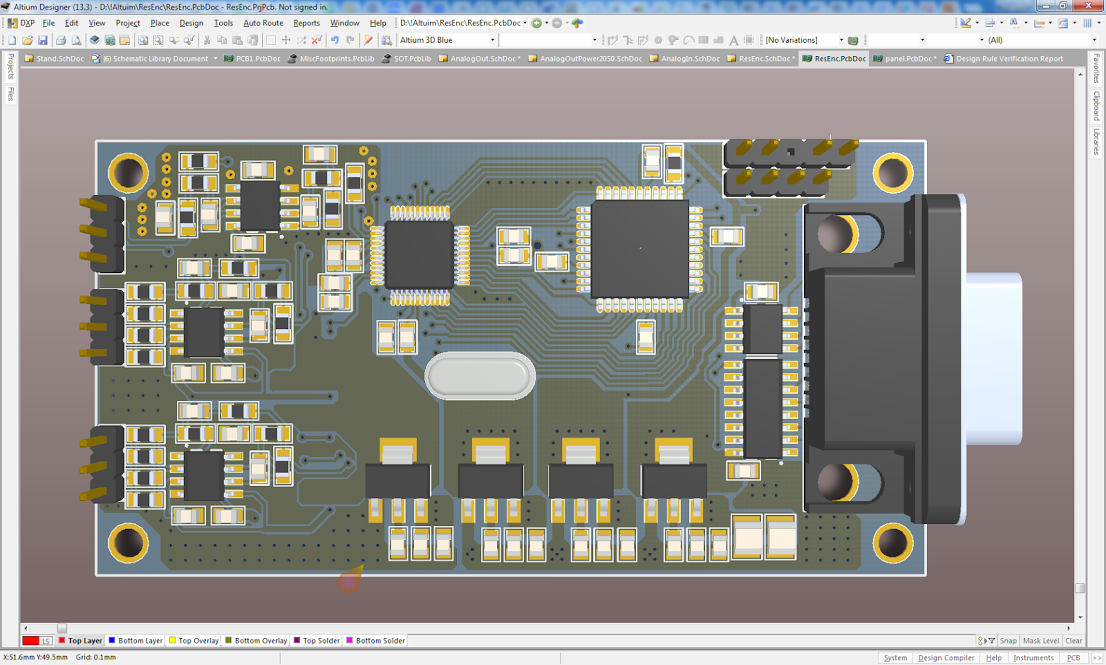Click the Undo arrow icon

(335, 40)
